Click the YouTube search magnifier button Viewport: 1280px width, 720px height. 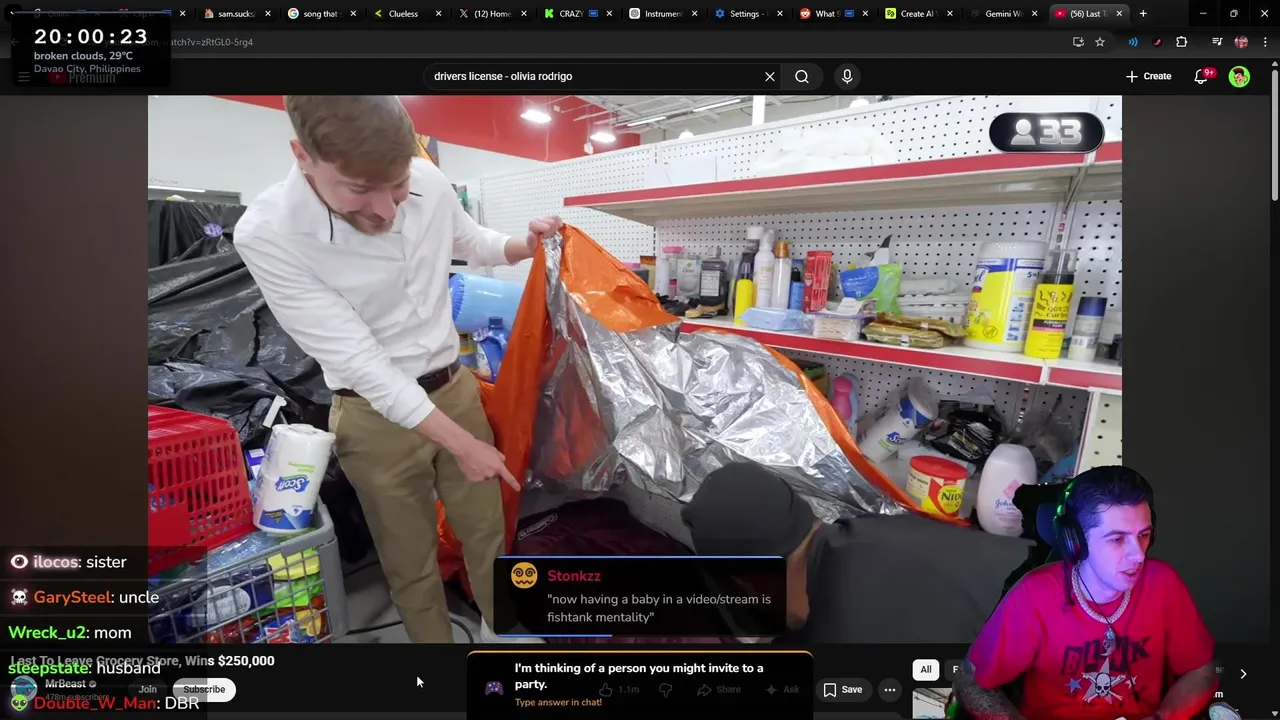click(802, 76)
